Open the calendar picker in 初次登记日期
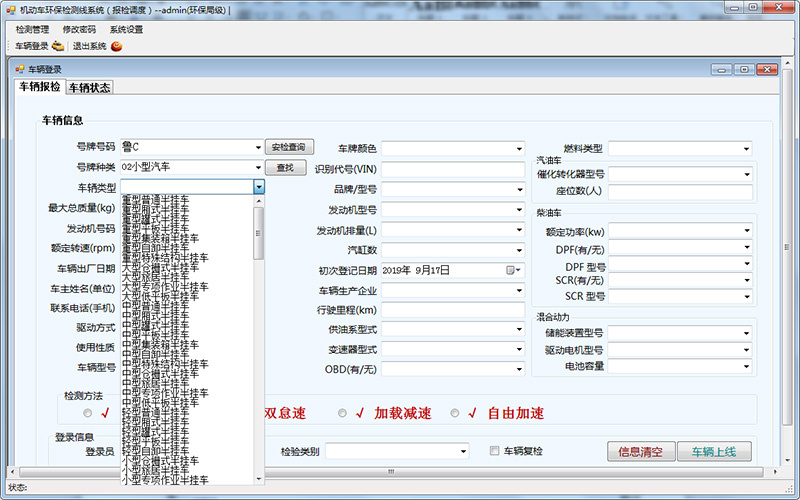800x500 pixels. pos(513,270)
